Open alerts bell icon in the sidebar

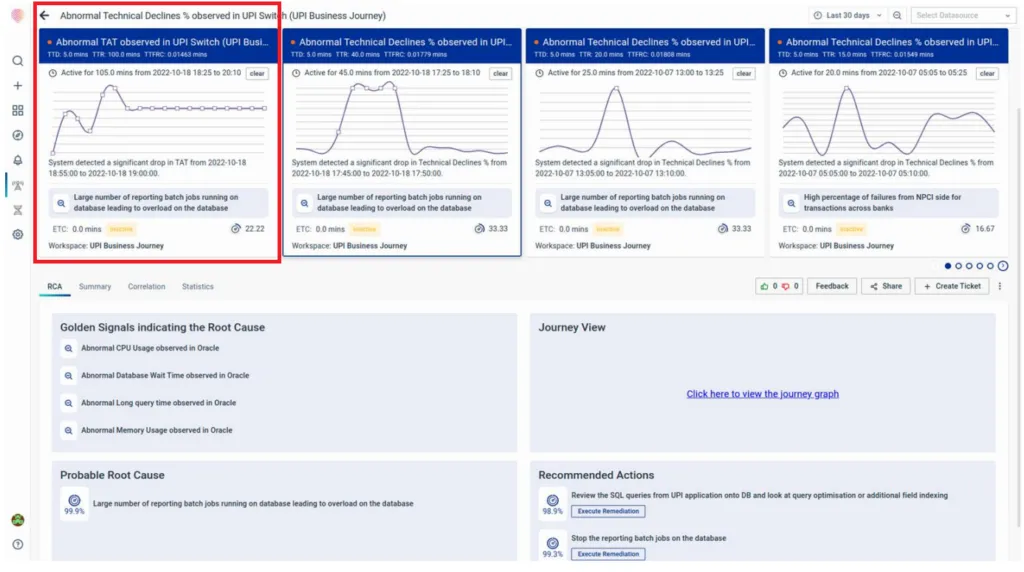point(18,160)
